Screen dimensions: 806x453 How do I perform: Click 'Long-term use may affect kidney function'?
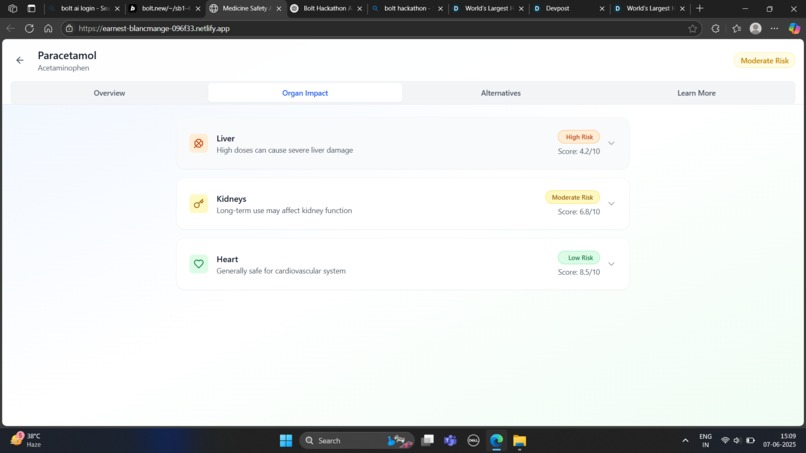pyautogui.click(x=284, y=210)
